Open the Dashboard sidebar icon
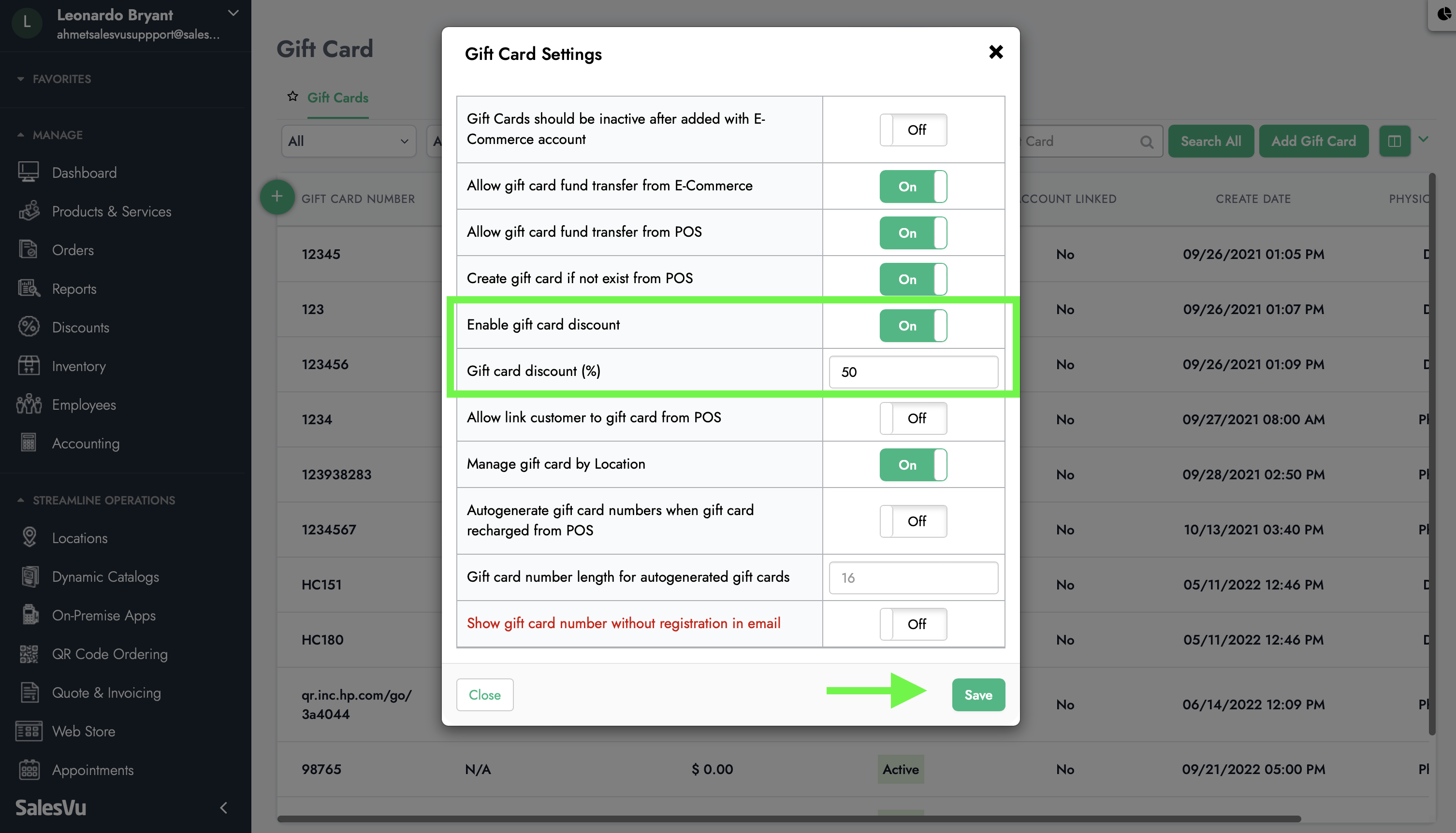 click(x=28, y=172)
